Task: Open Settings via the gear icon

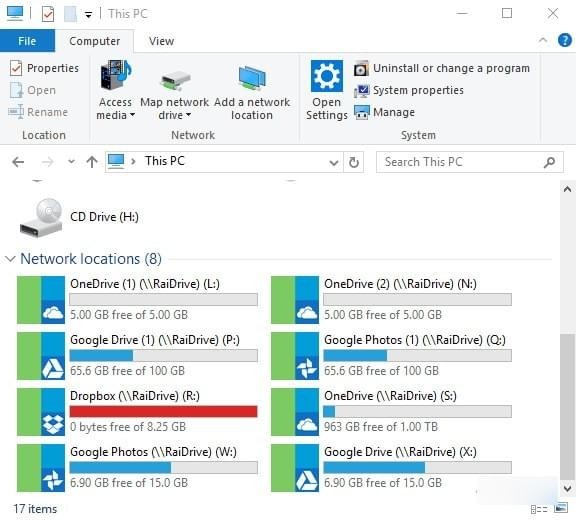Action: [x=327, y=76]
